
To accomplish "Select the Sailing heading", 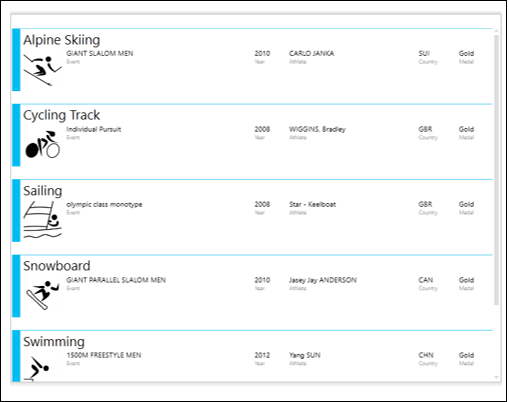I will pyautogui.click(x=43, y=191).
